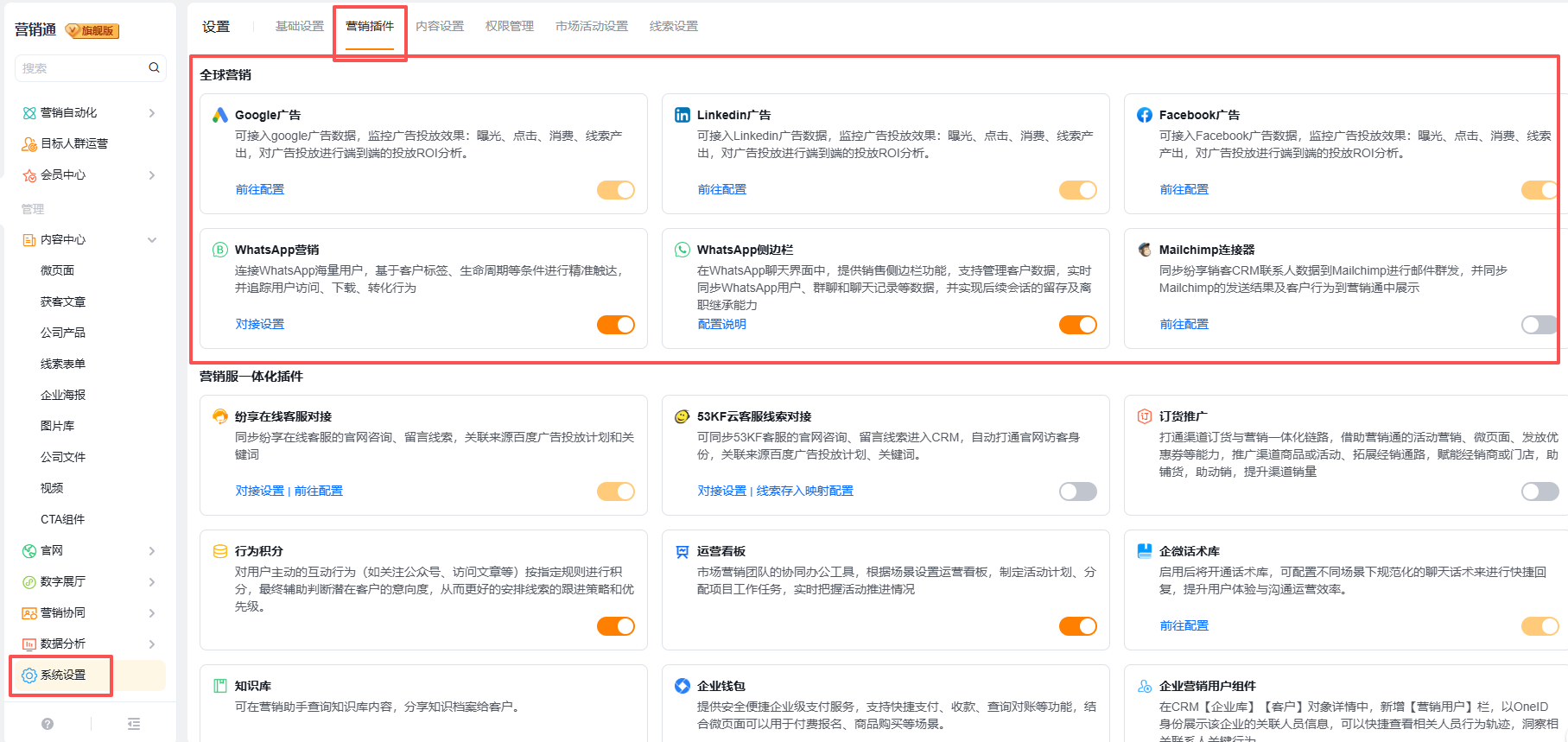Viewport: 1568px width, 742px height.
Task: Disable the 行为积分 plugin switch
Action: point(616,626)
